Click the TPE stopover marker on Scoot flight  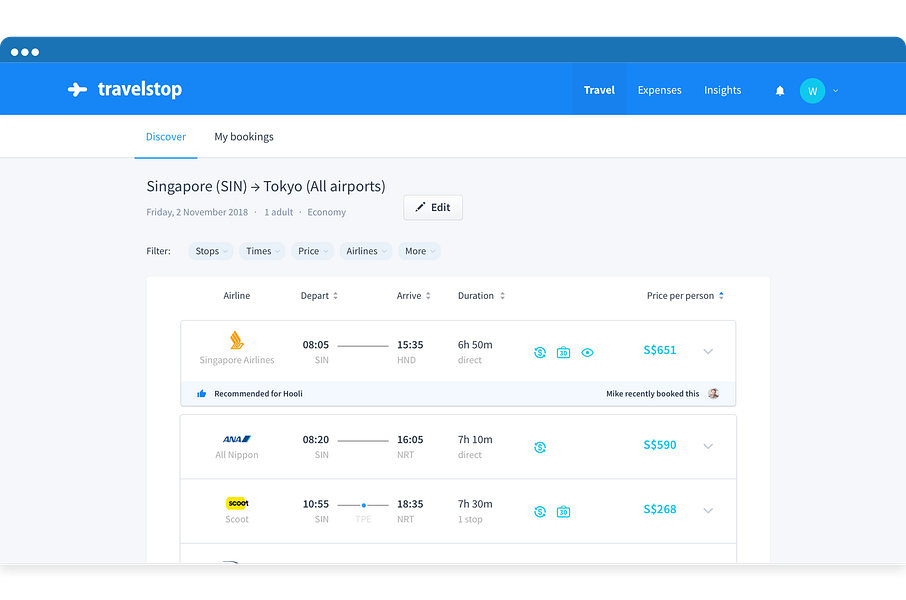[x=363, y=506]
